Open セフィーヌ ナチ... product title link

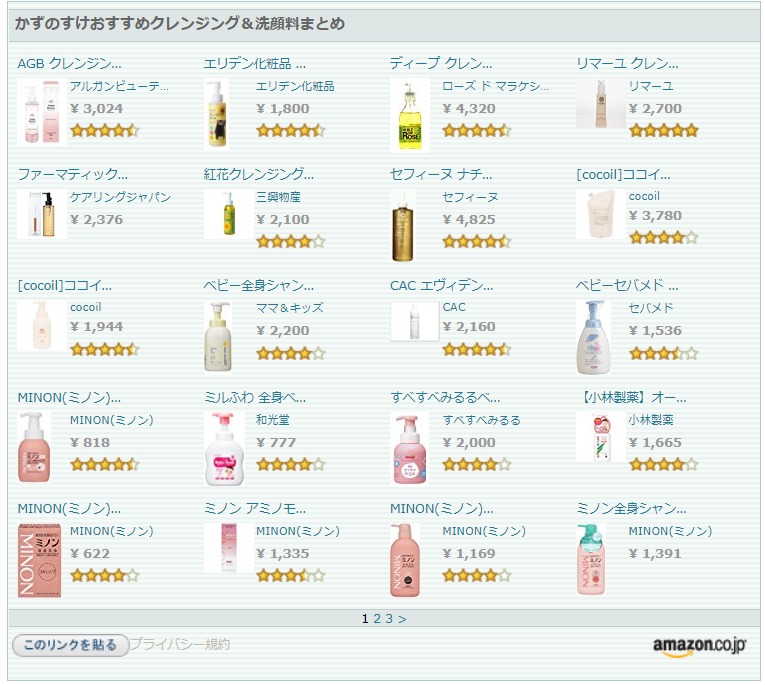pyautogui.click(x=441, y=174)
